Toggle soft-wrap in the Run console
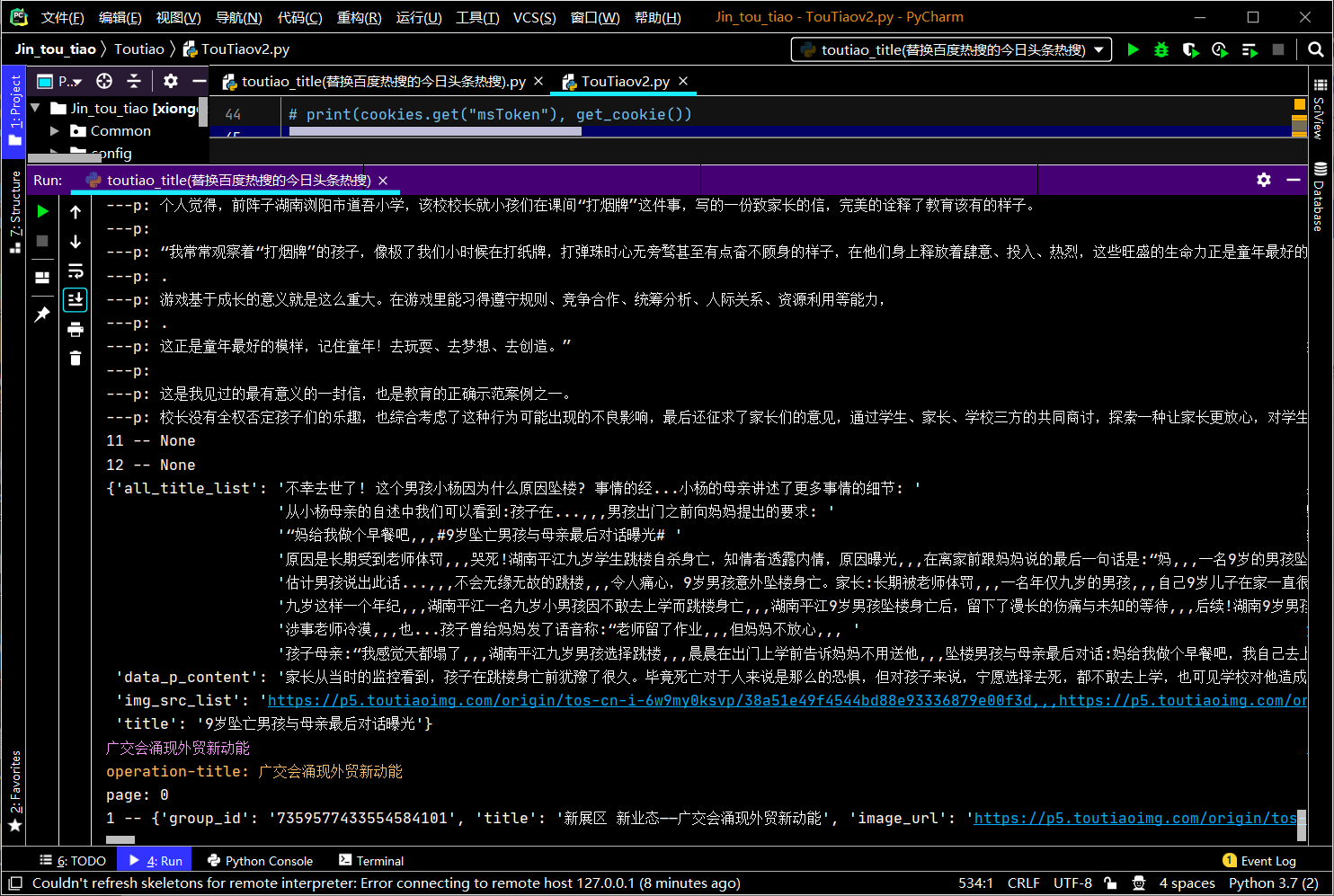This screenshot has height=896, width=1334. pos(76,271)
